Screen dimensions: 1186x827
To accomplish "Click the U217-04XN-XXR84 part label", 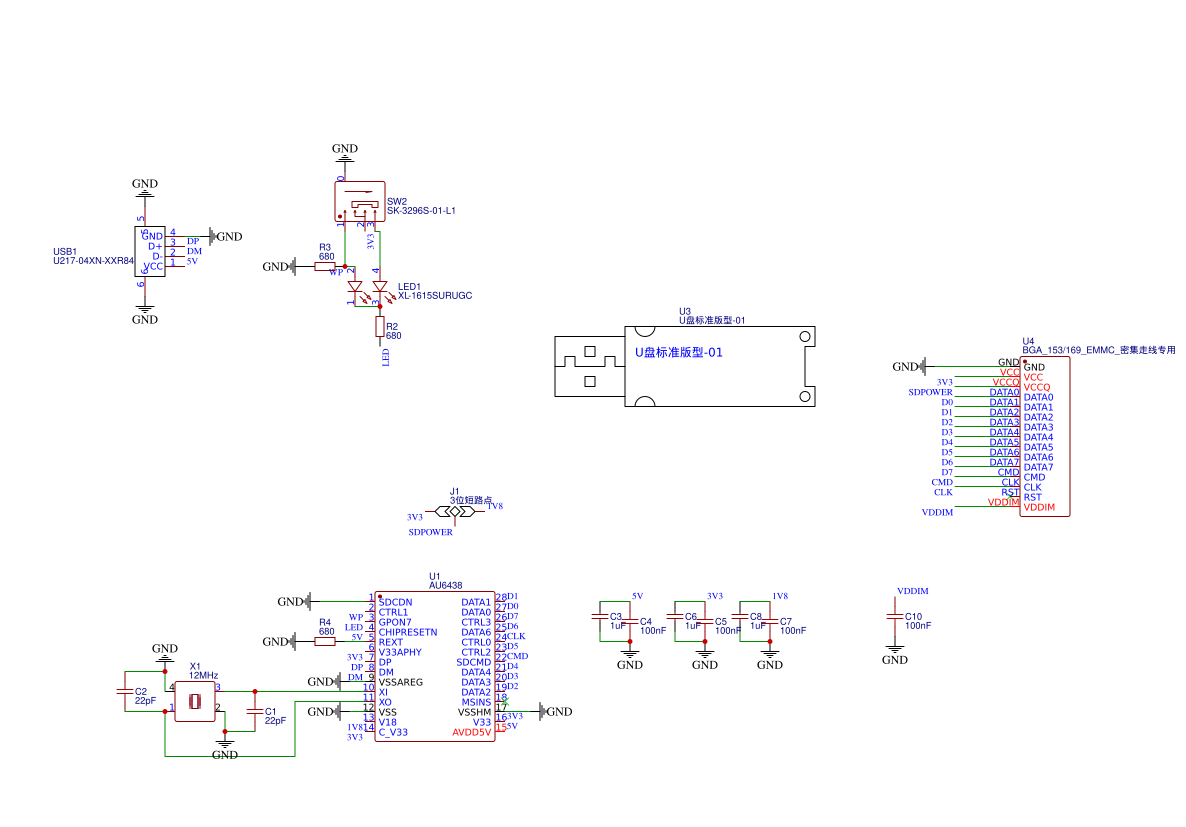I will point(93,260).
